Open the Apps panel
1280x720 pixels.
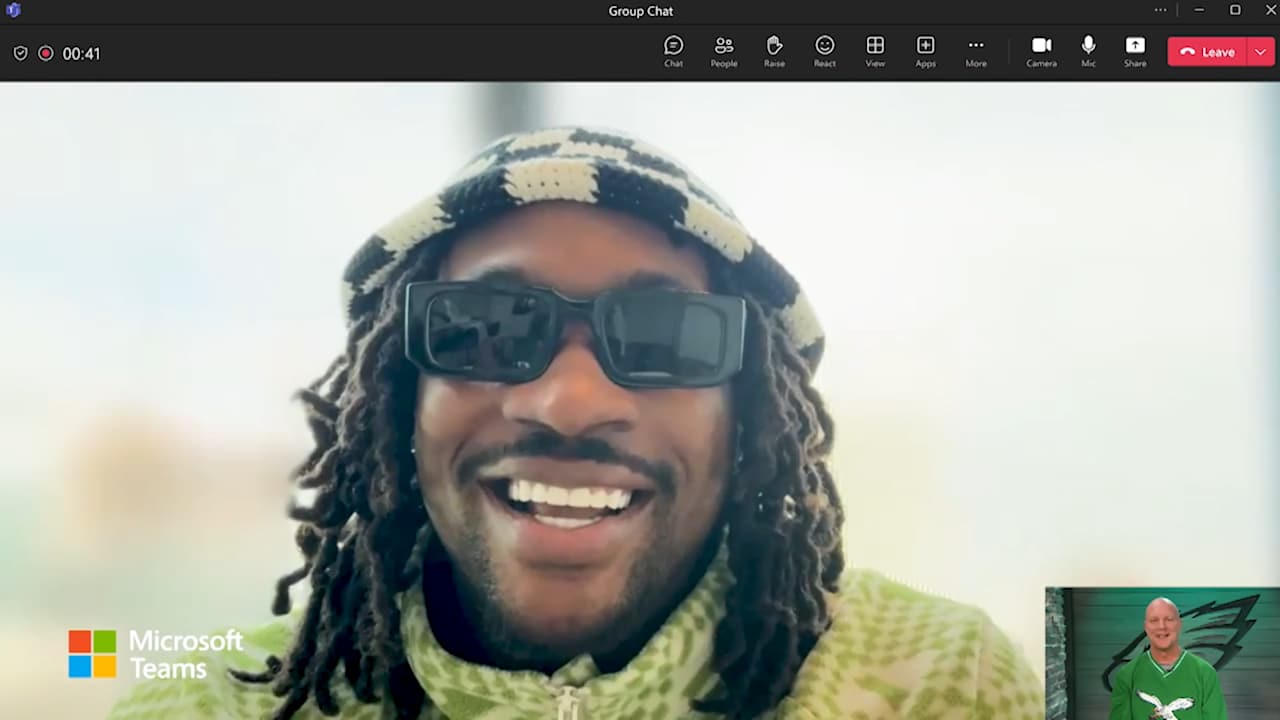point(926,51)
